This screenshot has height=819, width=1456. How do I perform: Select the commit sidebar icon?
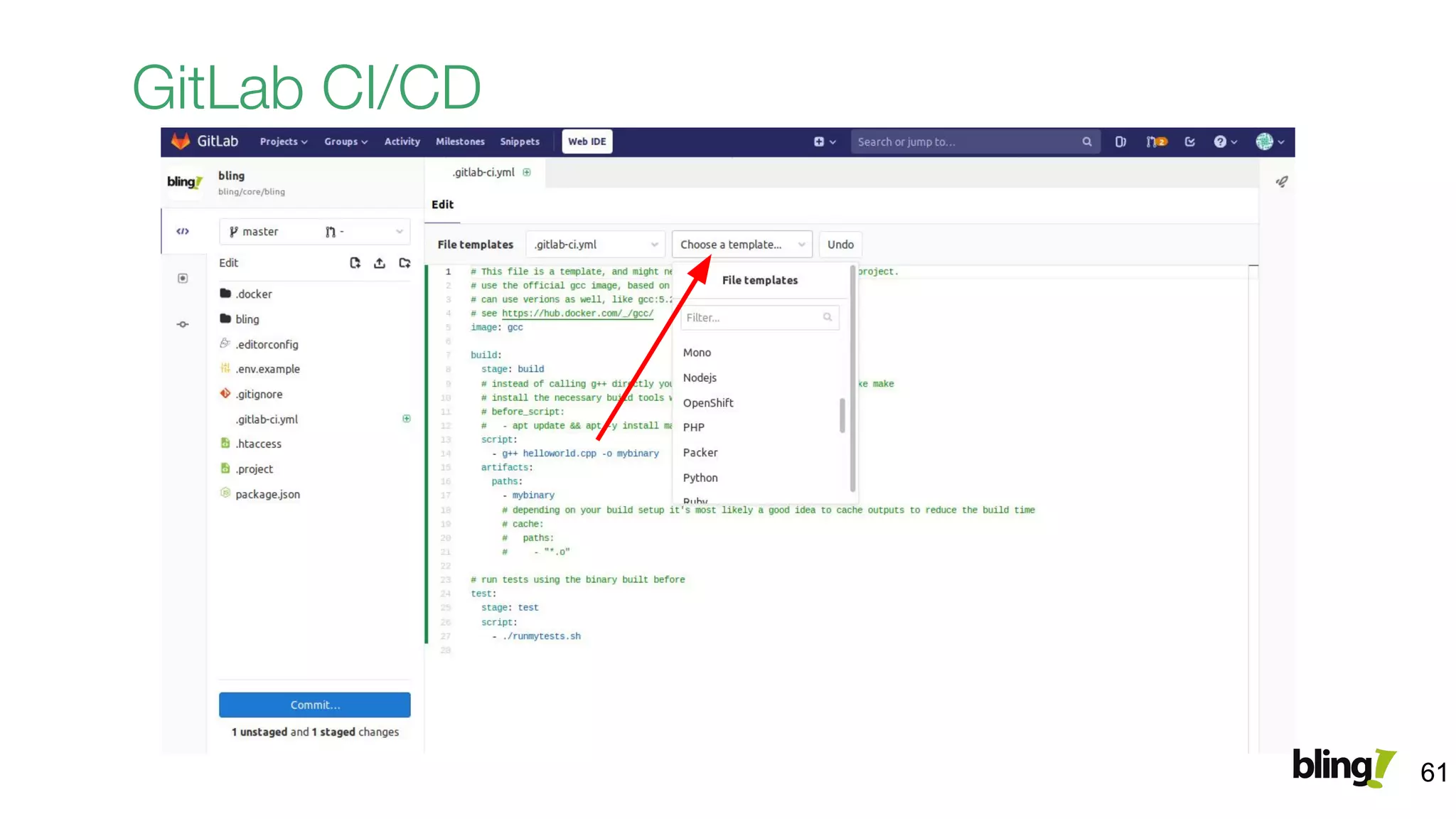(x=183, y=324)
